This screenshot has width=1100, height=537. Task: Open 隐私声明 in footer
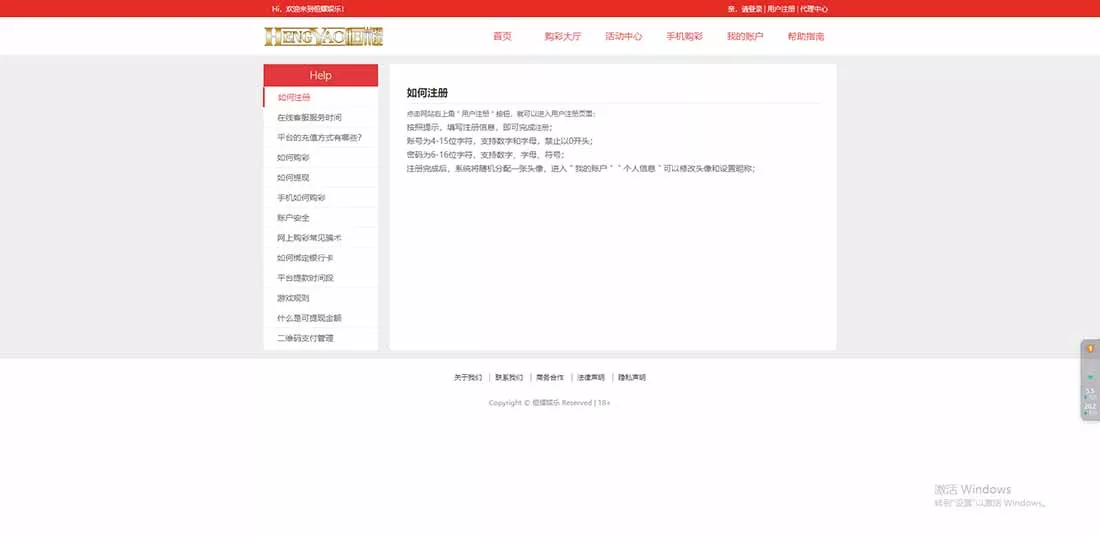pos(632,378)
